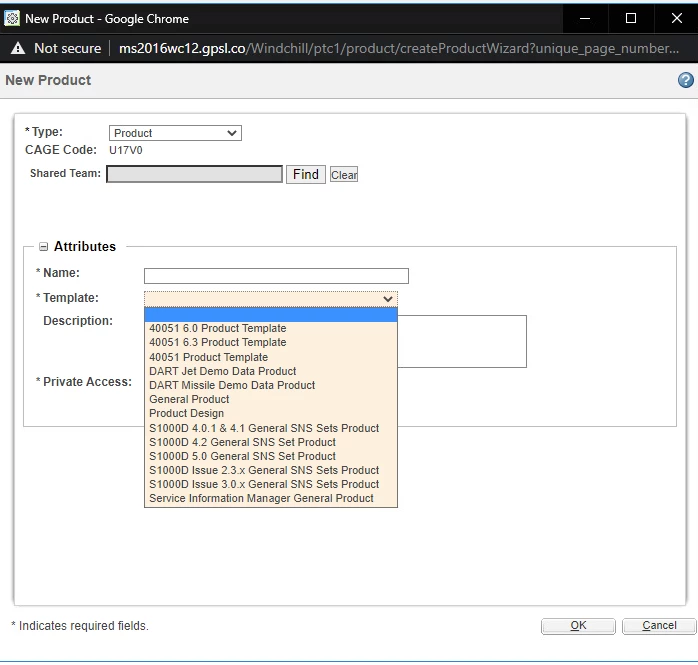Image resolution: width=698 pixels, height=665 pixels.
Task: Minimize the New Product window
Action: (585, 18)
